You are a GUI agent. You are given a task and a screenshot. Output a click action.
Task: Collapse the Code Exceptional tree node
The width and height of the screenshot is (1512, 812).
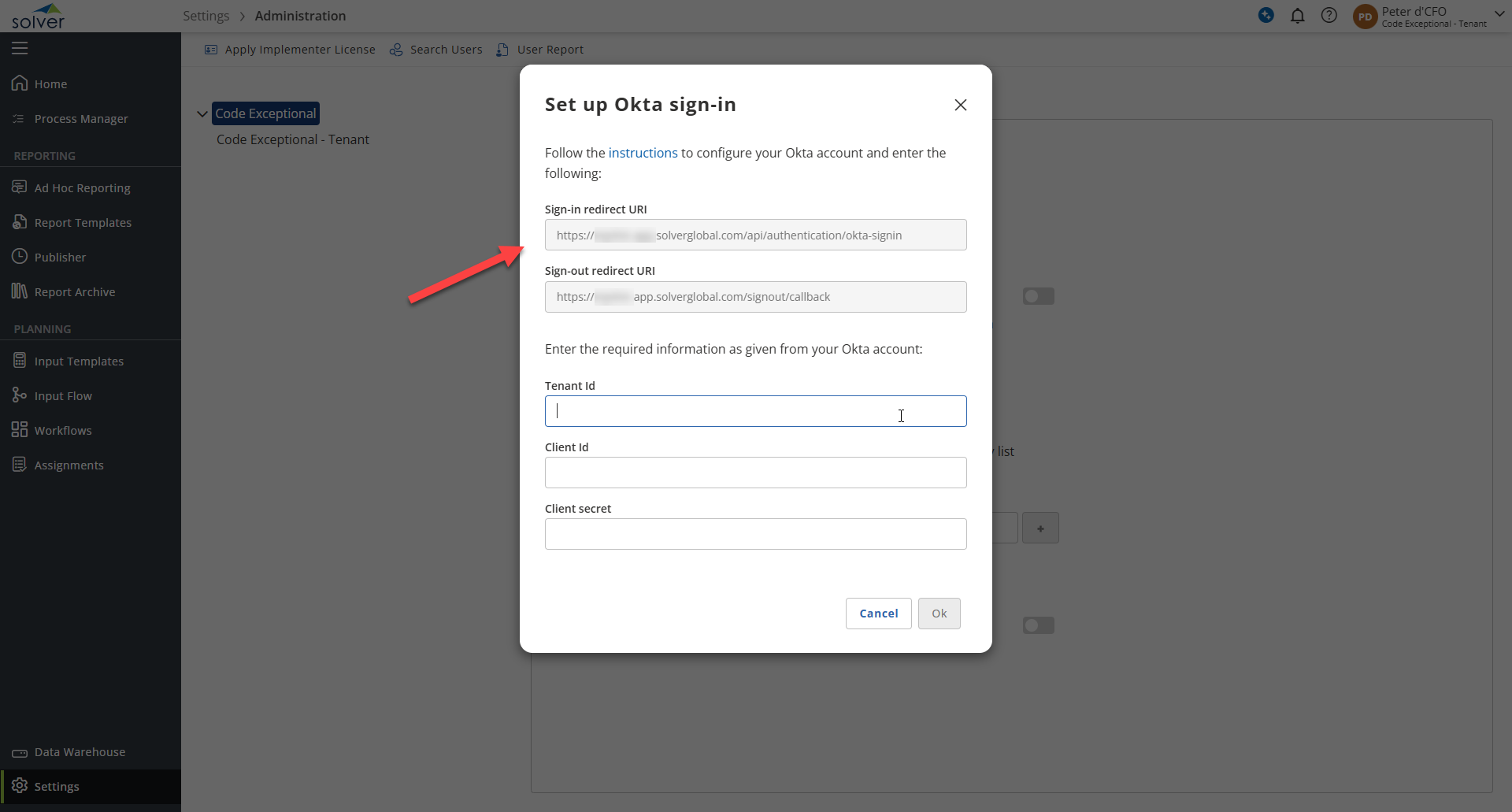pos(202,113)
